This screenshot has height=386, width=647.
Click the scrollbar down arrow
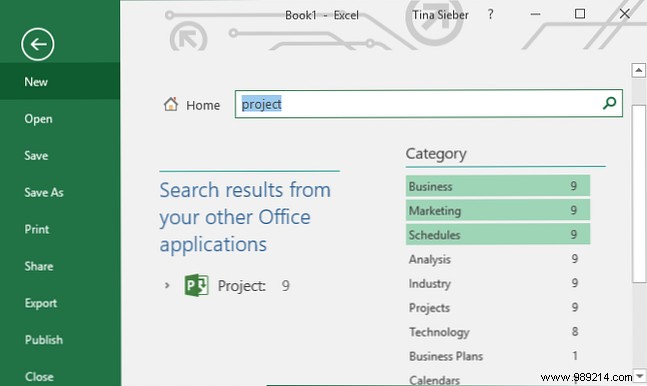pos(640,376)
